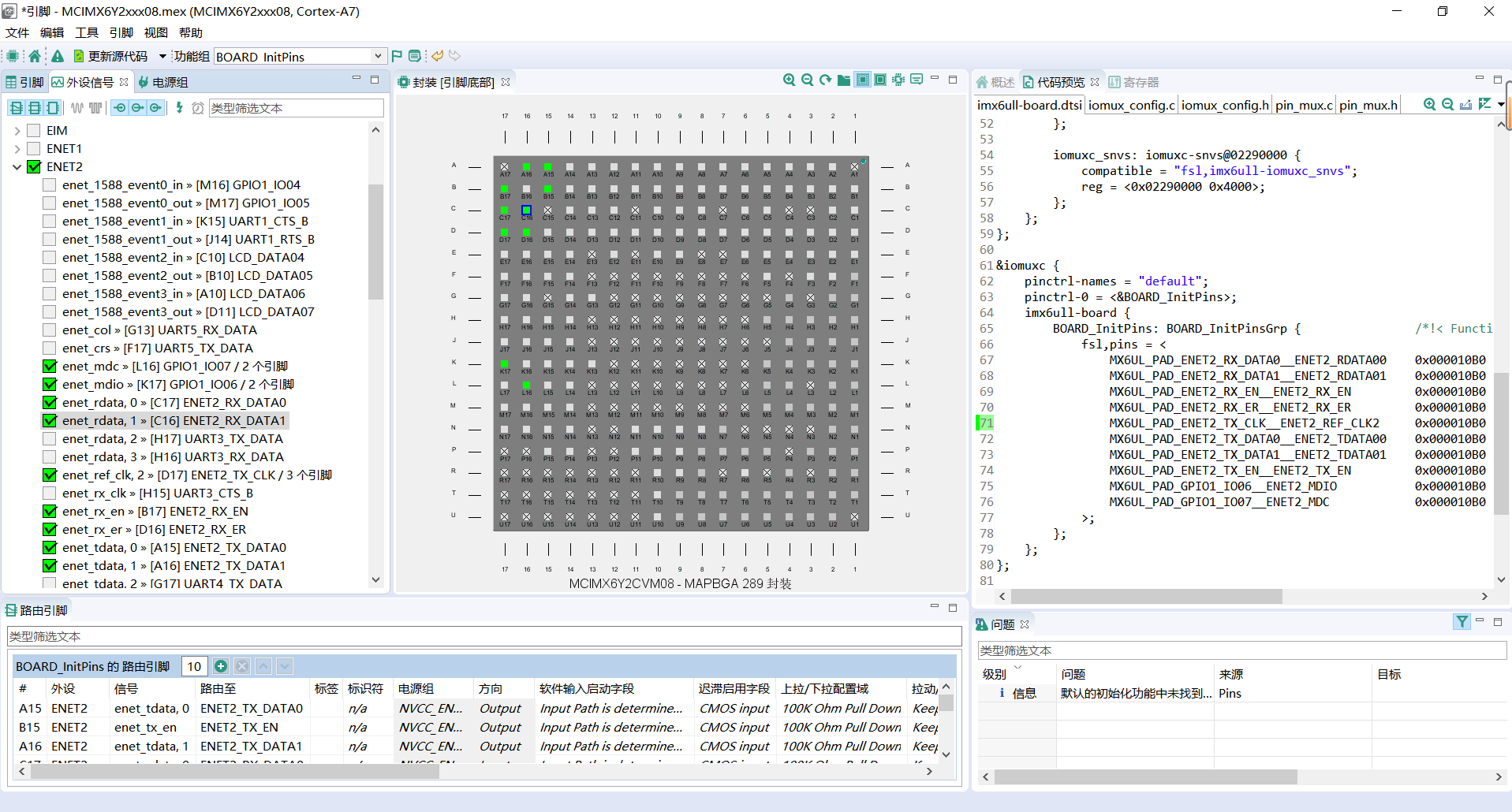Click the filter funnel icon in 问题 panel
This screenshot has height=812, width=1512.
tap(1461, 622)
